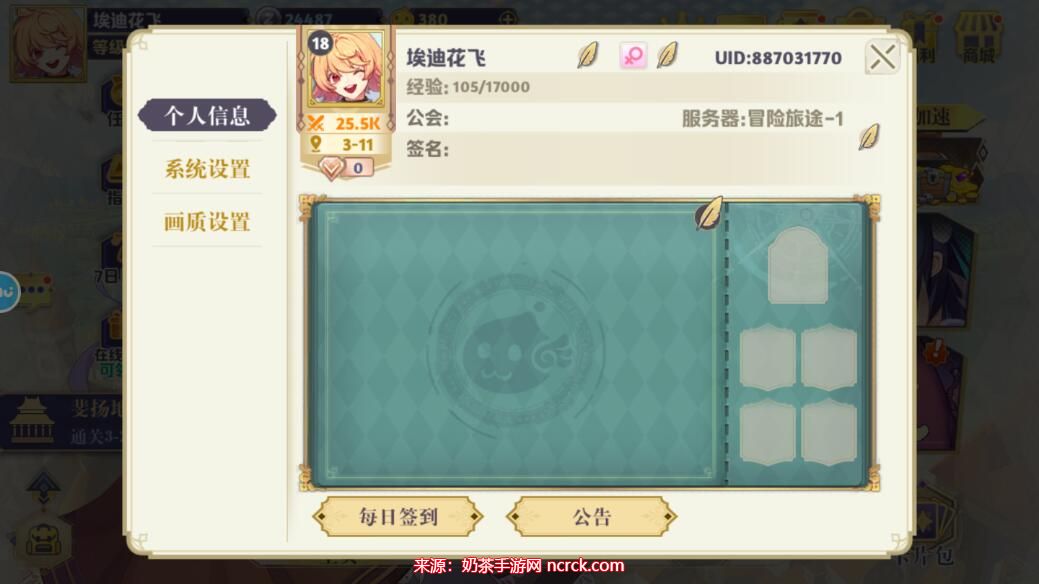Click the feather icon to edit the player name
Image resolution: width=1039 pixels, height=584 pixels.
click(588, 56)
